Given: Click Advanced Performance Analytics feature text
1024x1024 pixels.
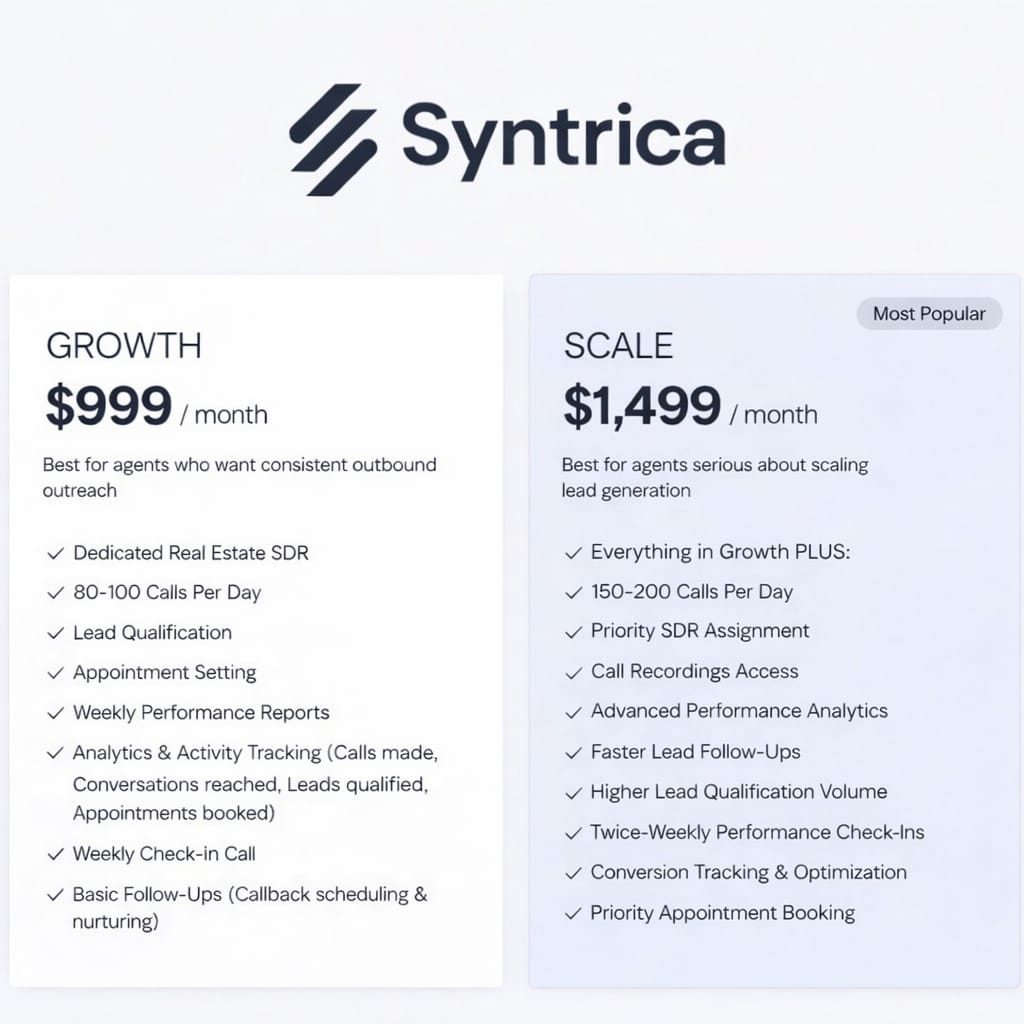Looking at the screenshot, I should tap(739, 712).
